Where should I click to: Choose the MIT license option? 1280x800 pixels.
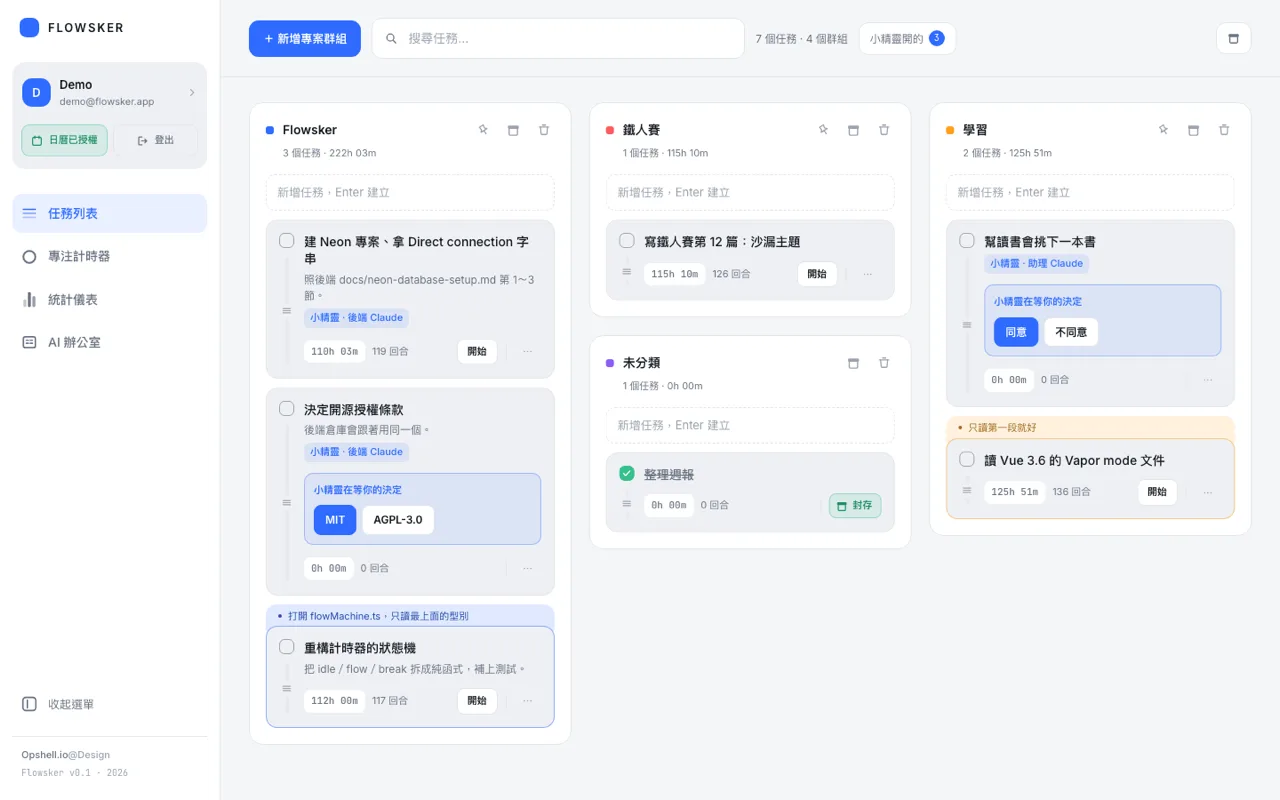335,520
